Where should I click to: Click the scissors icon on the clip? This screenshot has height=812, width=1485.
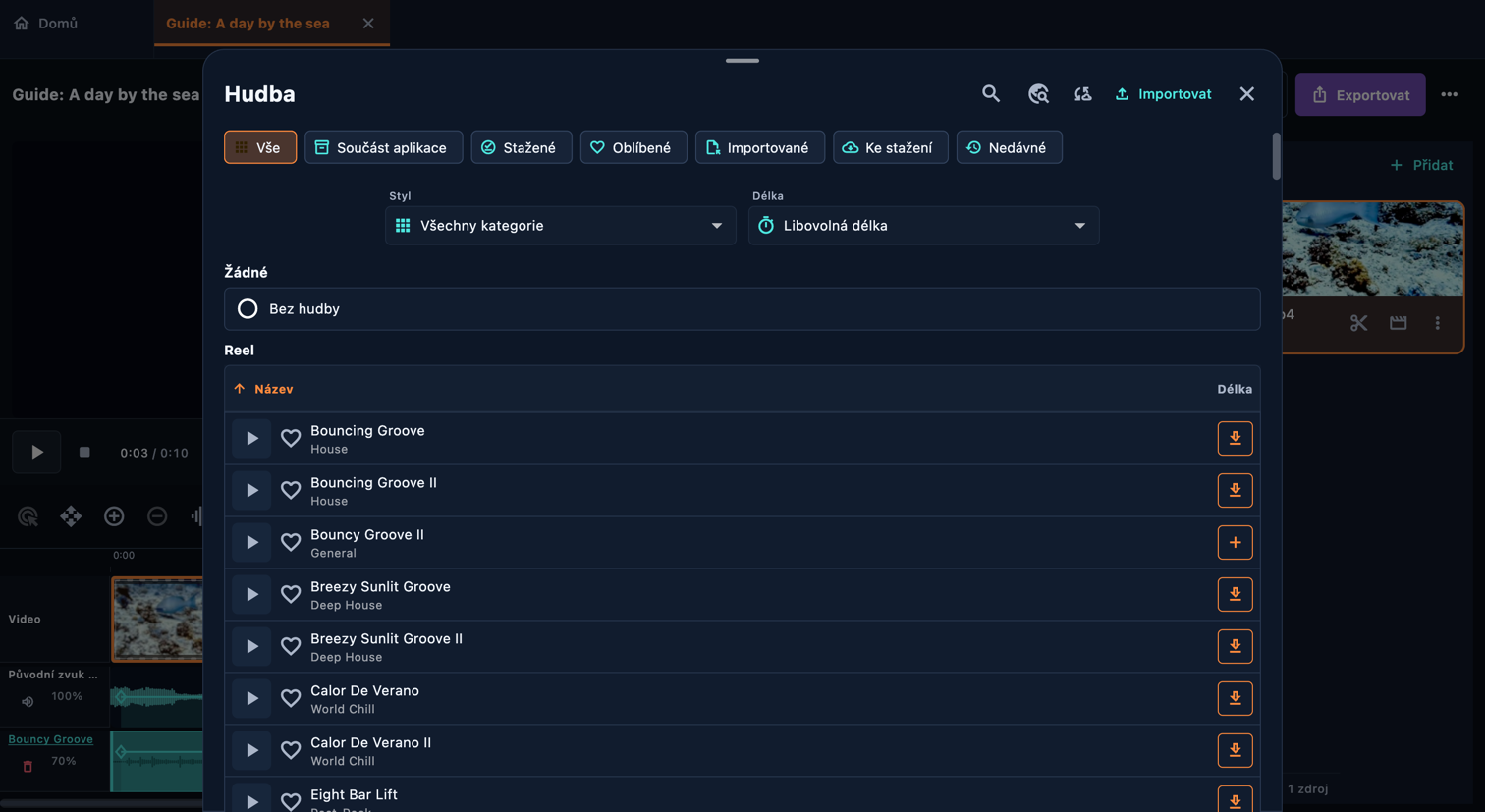point(1358,323)
